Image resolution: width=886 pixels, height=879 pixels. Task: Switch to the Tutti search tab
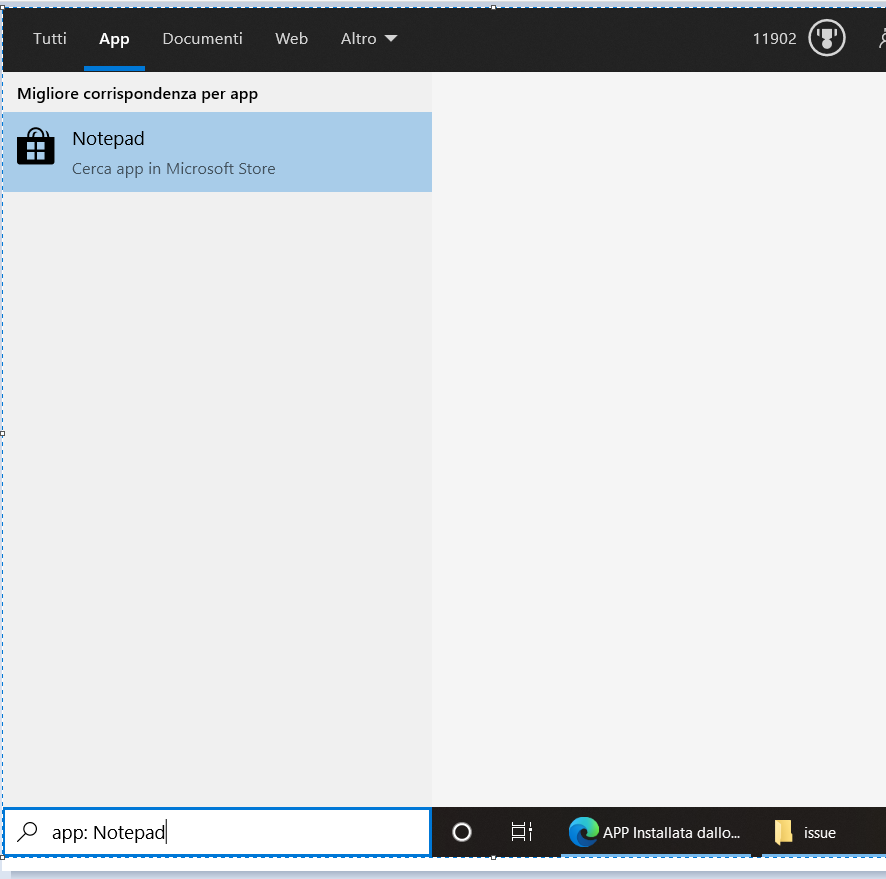(50, 38)
